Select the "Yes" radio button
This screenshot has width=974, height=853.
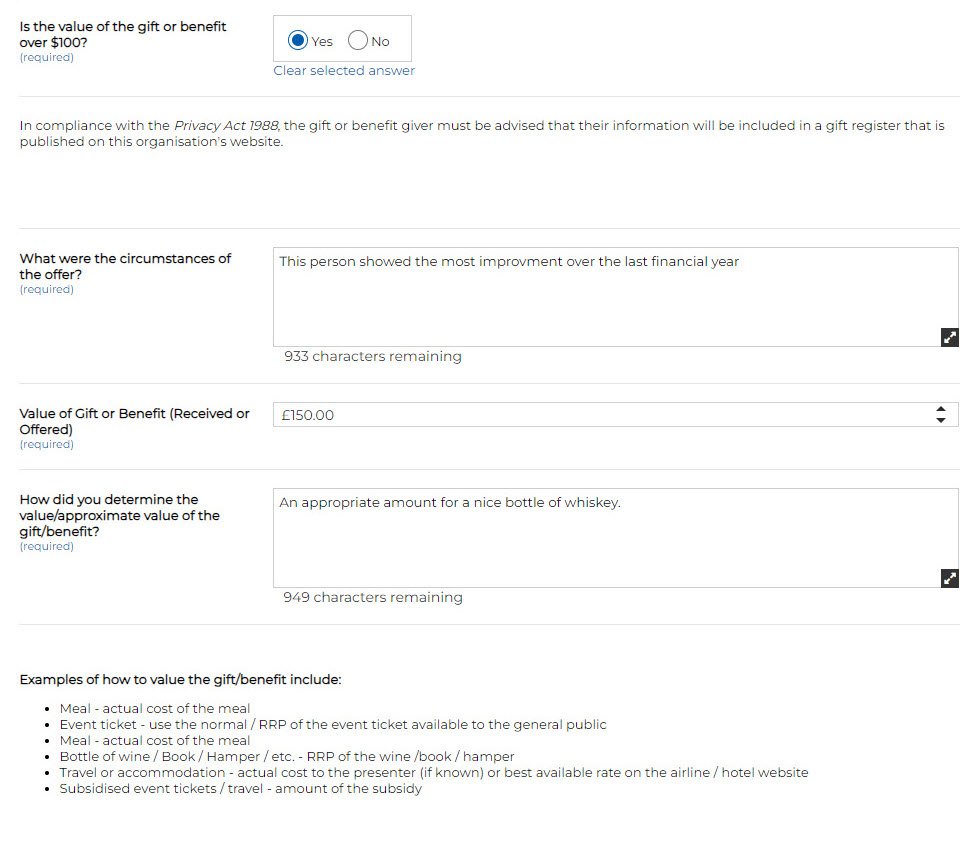click(298, 41)
